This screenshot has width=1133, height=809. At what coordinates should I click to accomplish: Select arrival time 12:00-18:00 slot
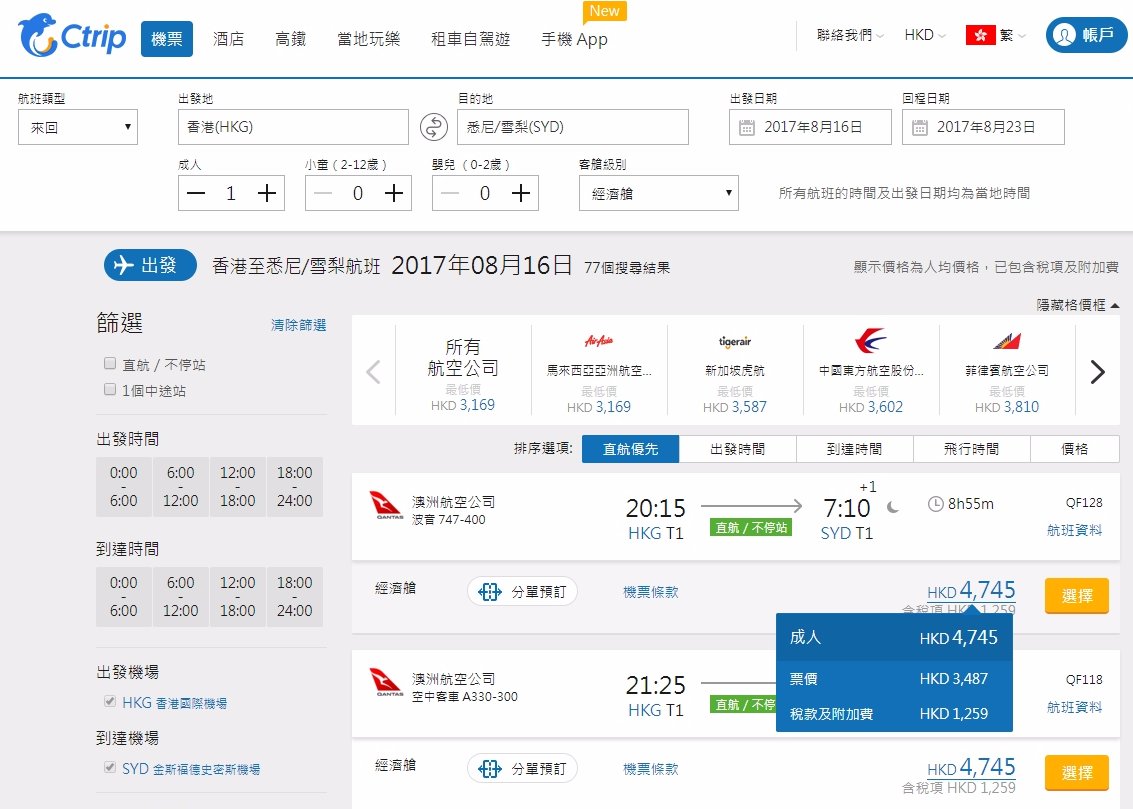(x=238, y=597)
